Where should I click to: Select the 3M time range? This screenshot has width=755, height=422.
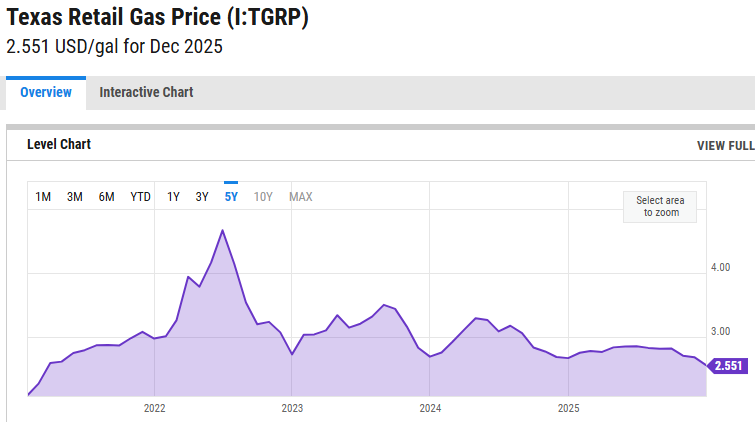pyautogui.click(x=75, y=197)
